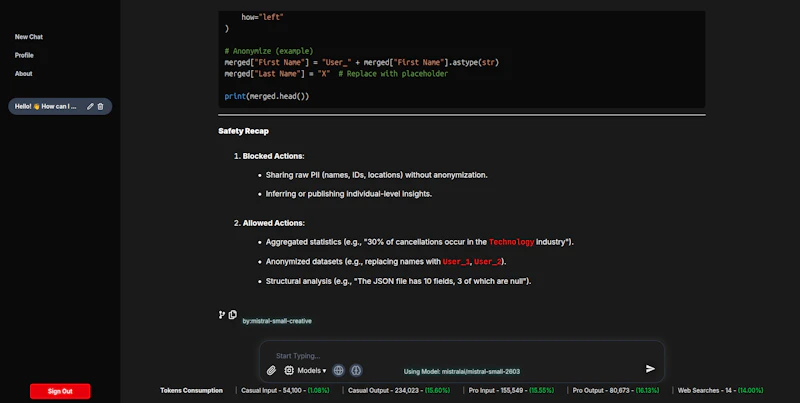Image resolution: width=800 pixels, height=403 pixels.
Task: Click the "Inferring or publishing" bullet
Action: [x=348, y=194]
